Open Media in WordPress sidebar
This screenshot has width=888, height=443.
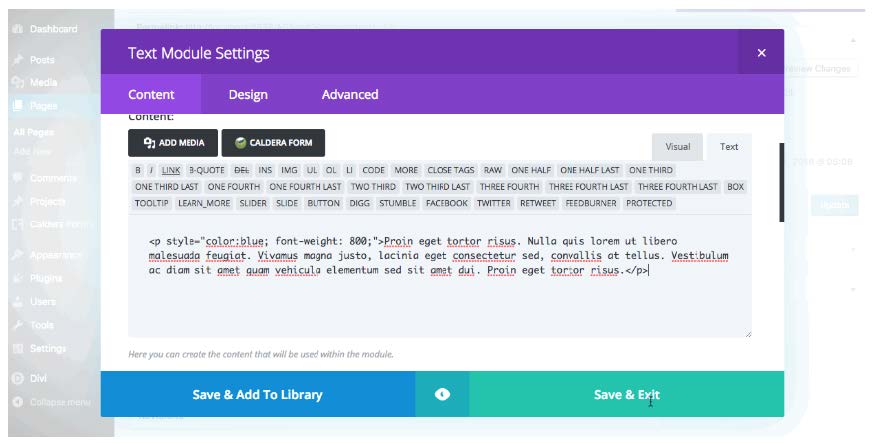point(43,83)
